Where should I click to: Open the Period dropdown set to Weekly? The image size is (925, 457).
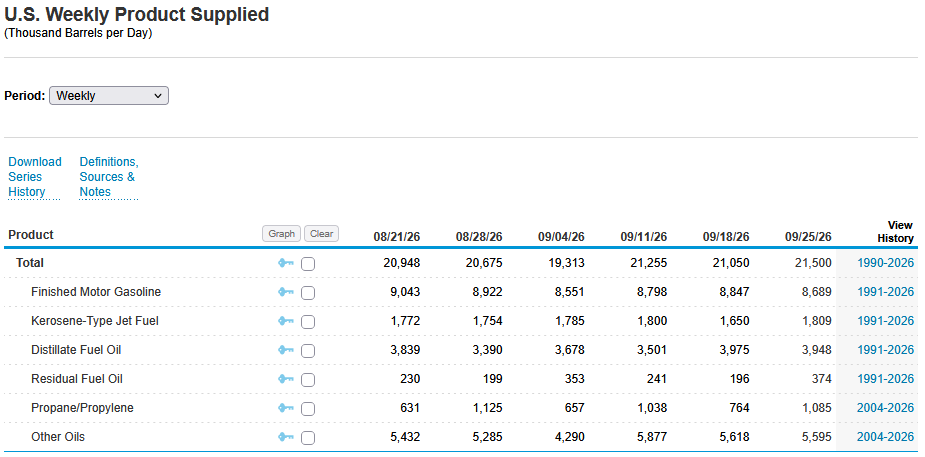(x=109, y=96)
